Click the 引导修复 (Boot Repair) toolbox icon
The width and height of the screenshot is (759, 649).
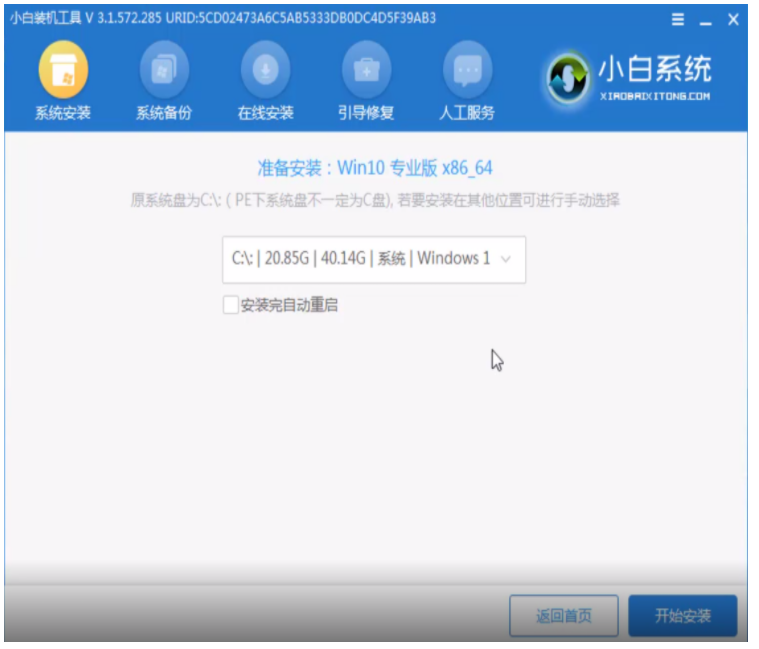(x=366, y=69)
